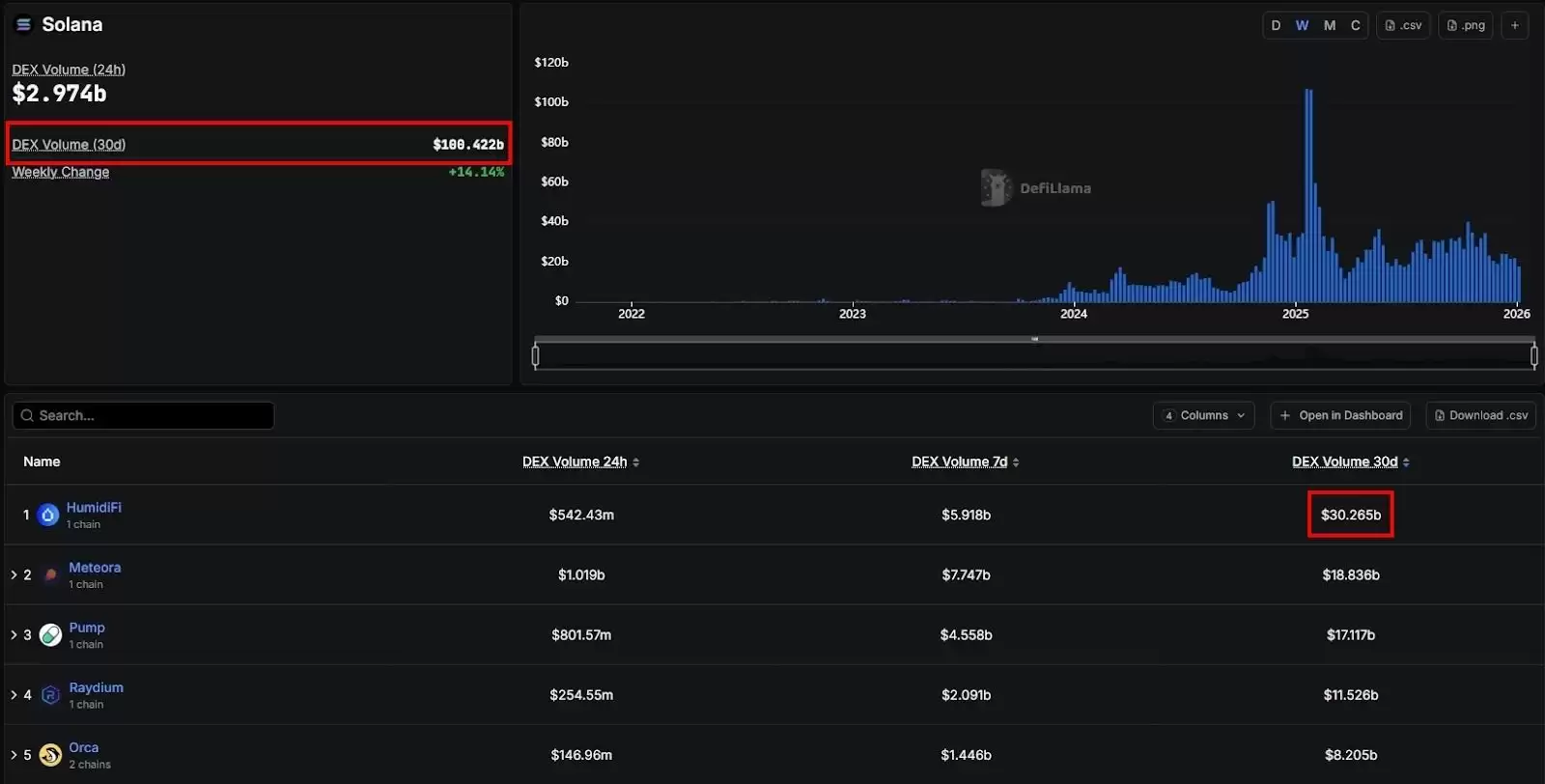Sort by DEX Volume 7d arrows
Image resolution: width=1545 pixels, height=784 pixels.
click(1016, 462)
